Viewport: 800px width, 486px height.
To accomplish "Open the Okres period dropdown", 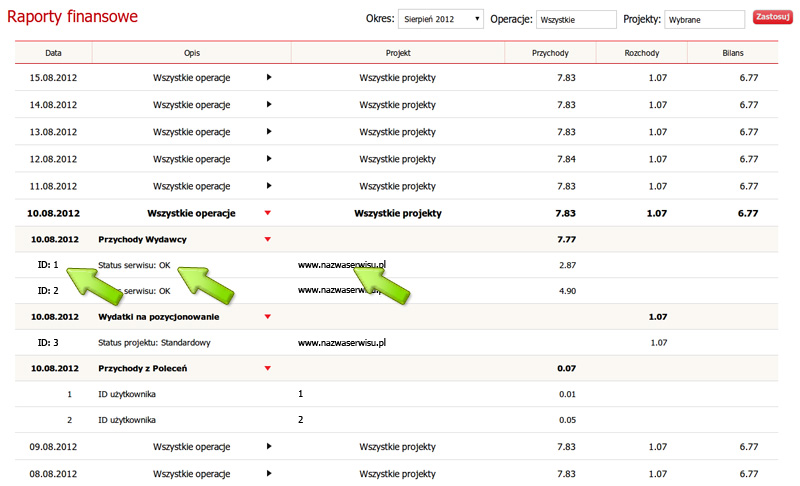I will 440,18.
